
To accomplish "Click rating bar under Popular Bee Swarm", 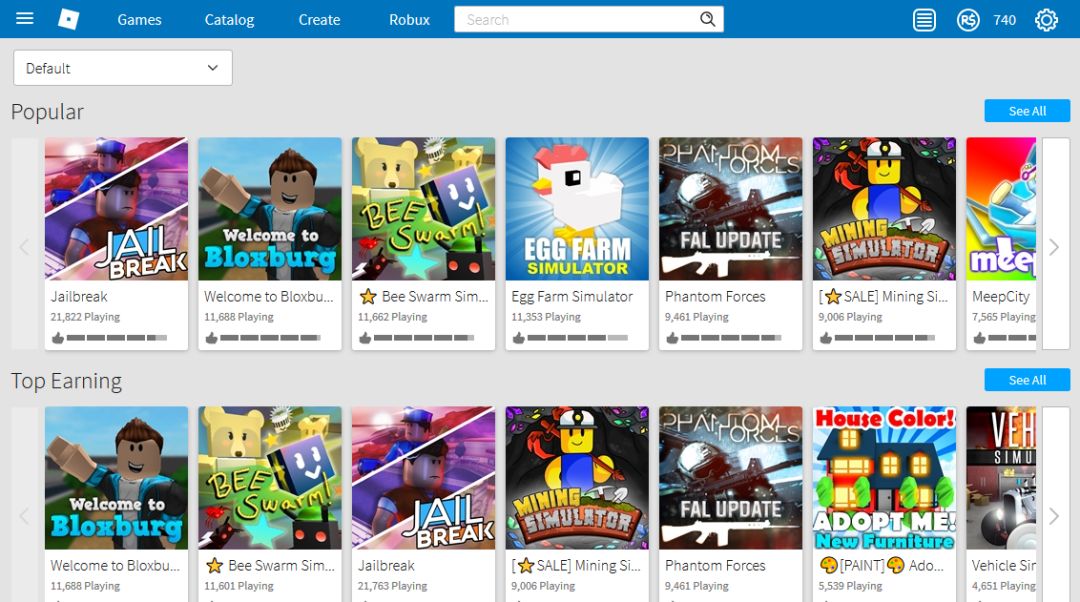I will coord(424,338).
